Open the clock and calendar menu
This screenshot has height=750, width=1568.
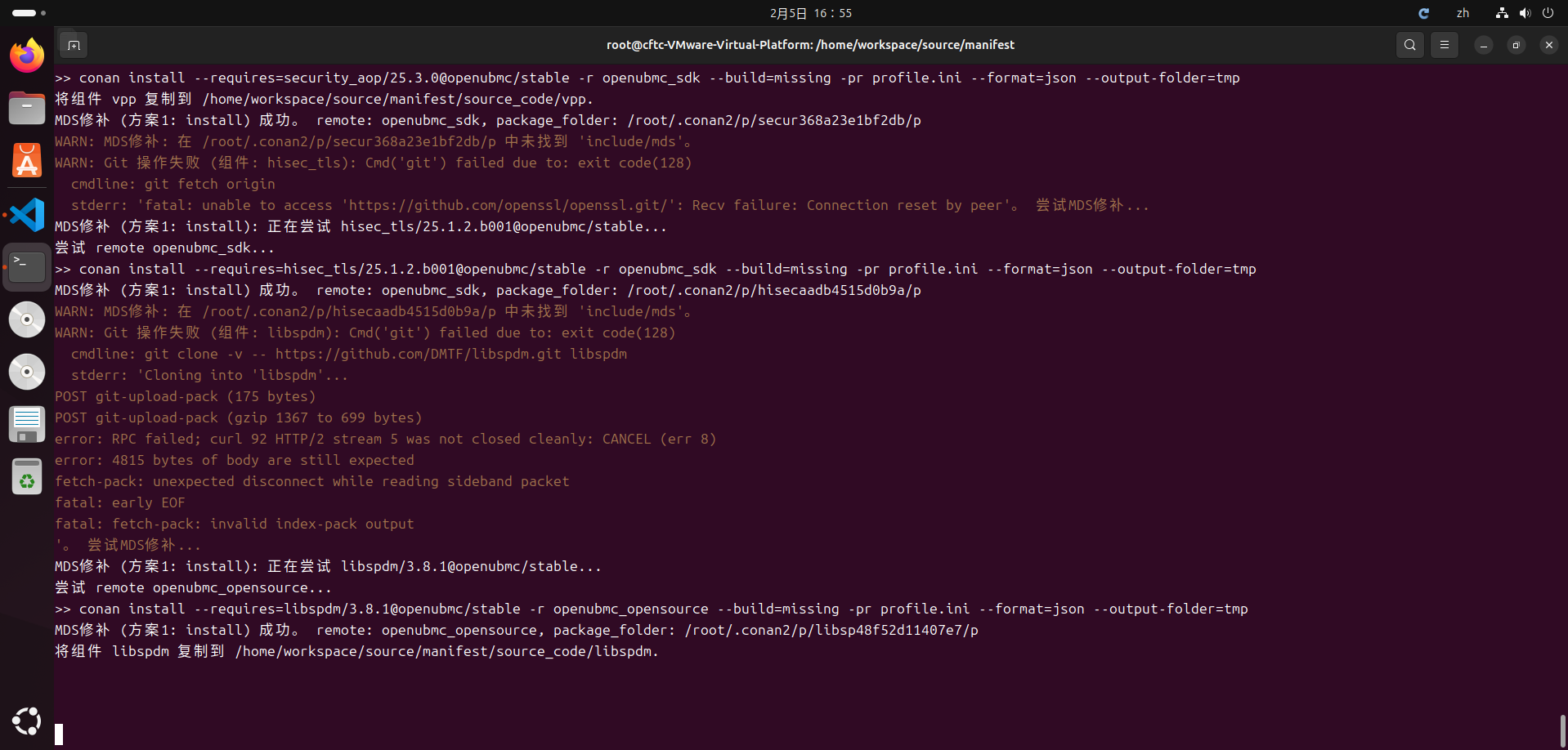tap(810, 13)
